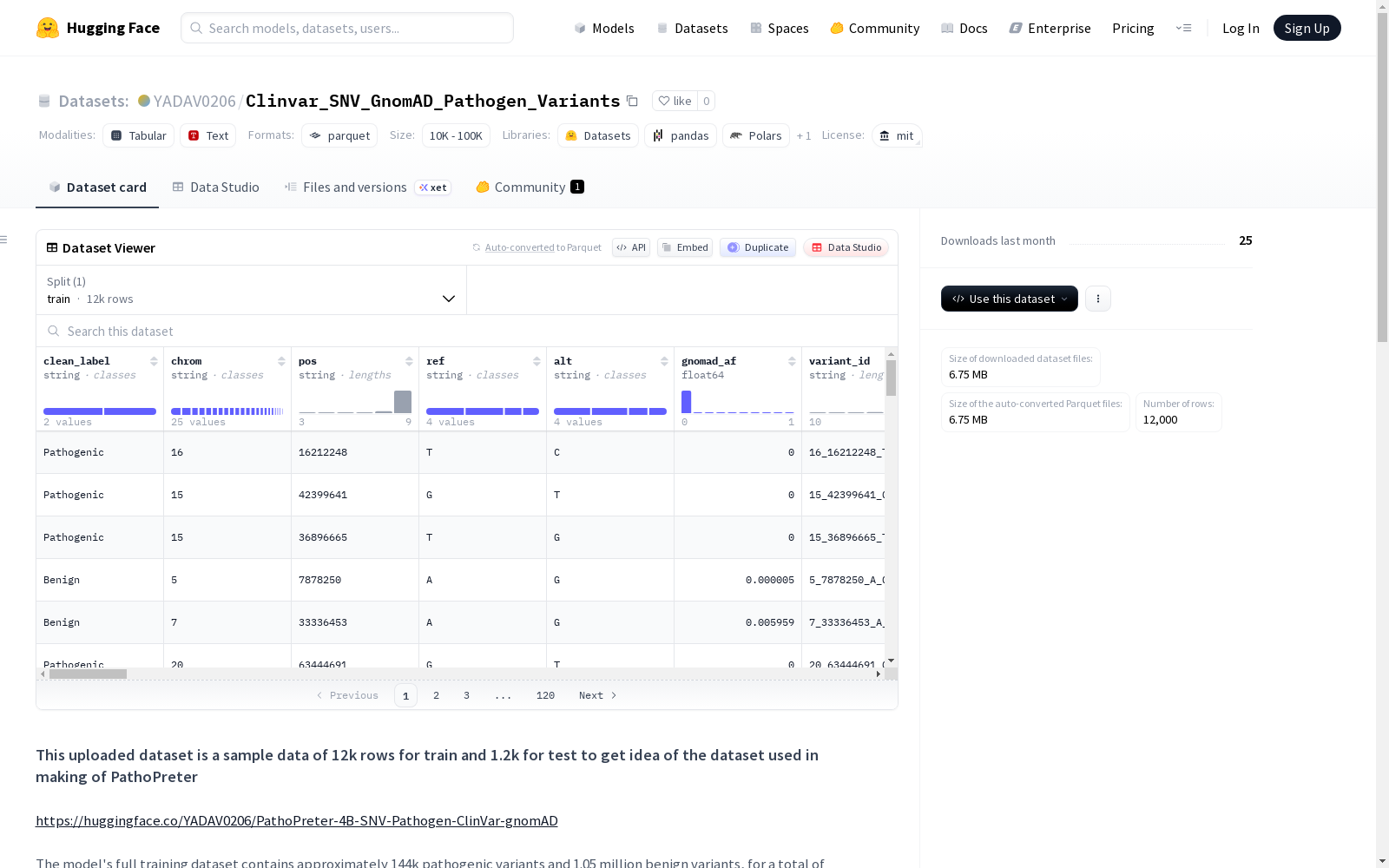
Task: Select the mit license tag
Action: tap(897, 135)
